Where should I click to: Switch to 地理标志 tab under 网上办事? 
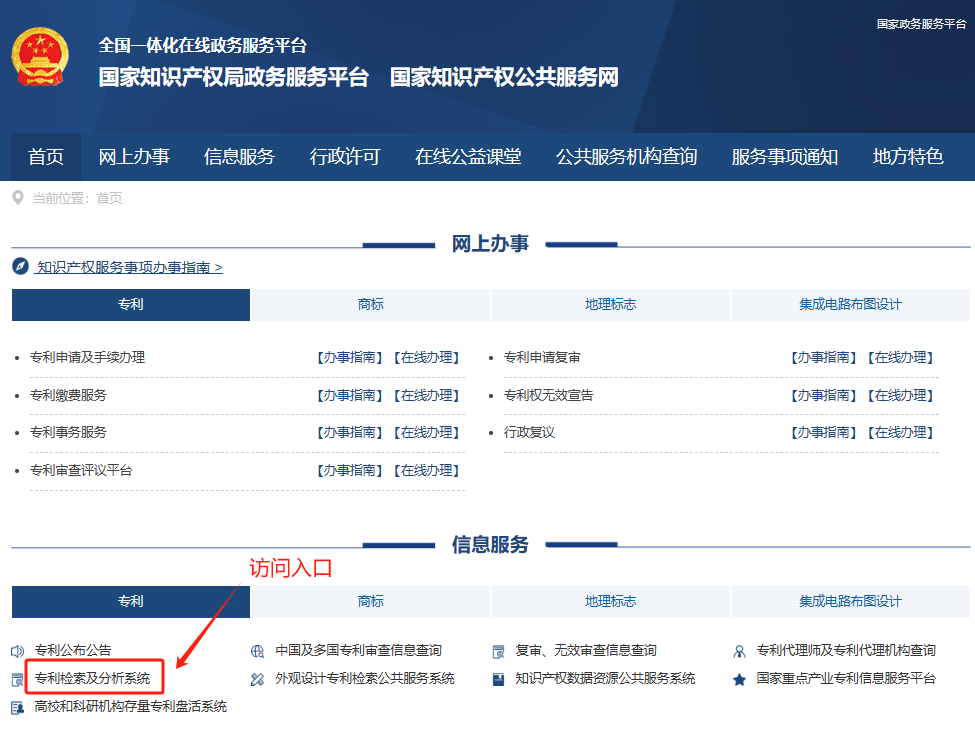611,305
